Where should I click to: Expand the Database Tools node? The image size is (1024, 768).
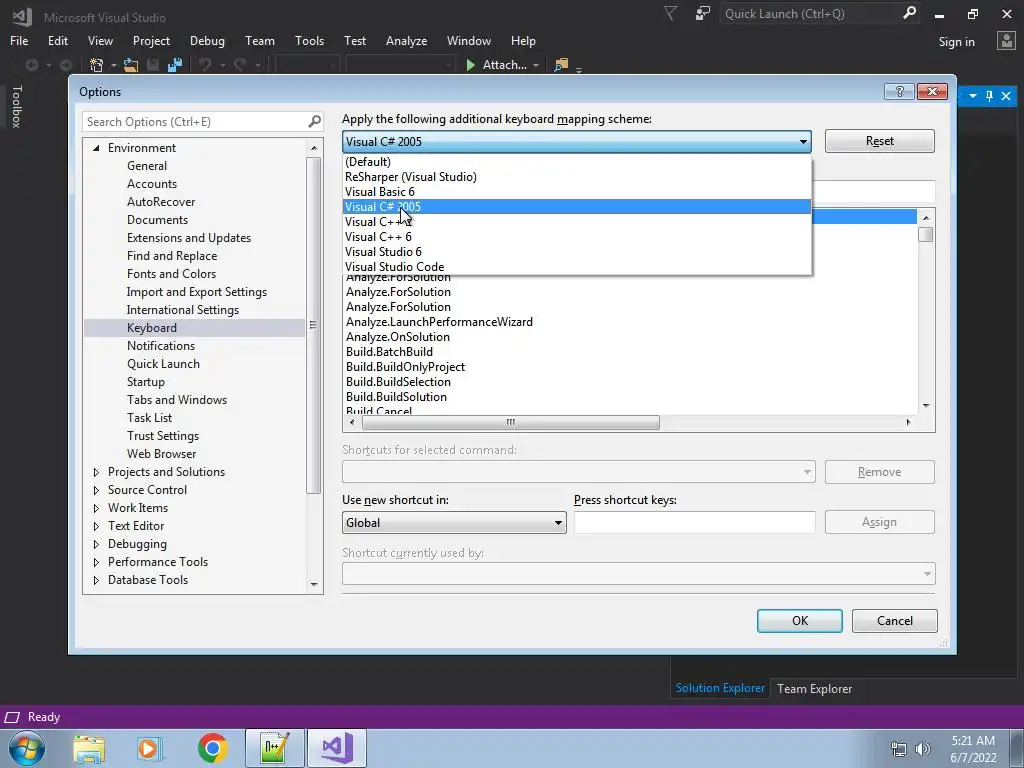coord(96,580)
